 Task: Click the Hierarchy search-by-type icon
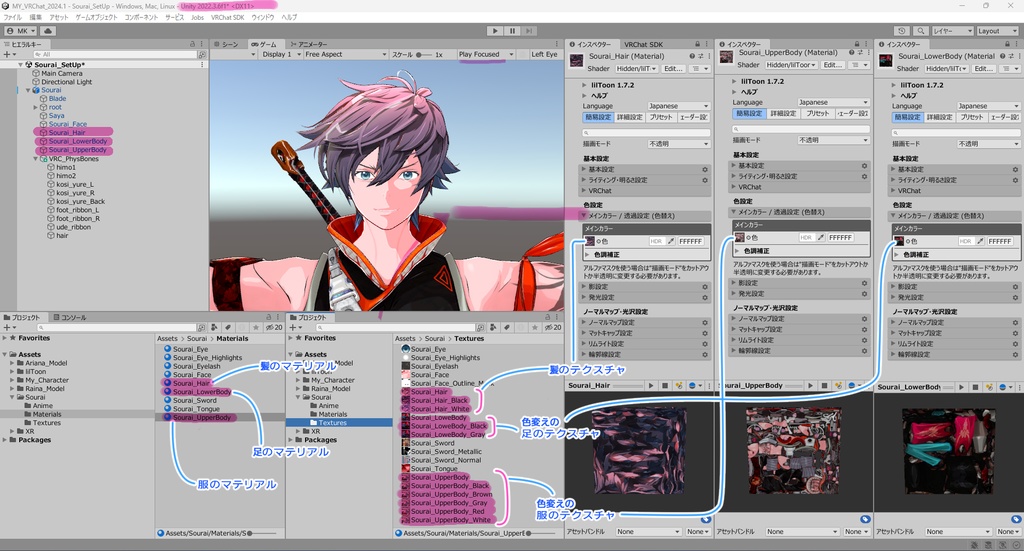click(x=202, y=54)
